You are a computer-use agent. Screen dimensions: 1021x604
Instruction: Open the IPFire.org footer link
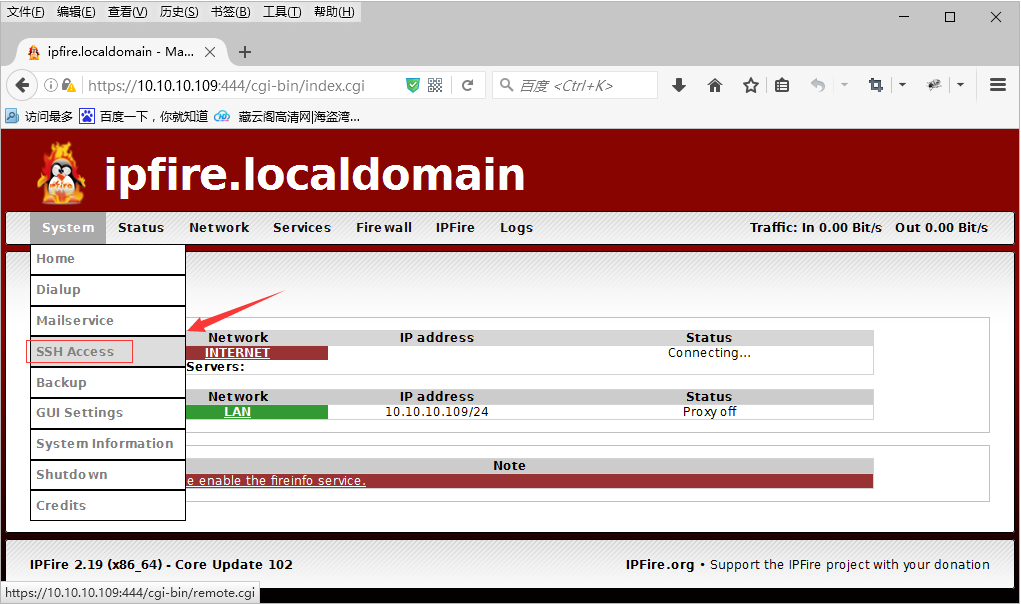[x=660, y=565]
